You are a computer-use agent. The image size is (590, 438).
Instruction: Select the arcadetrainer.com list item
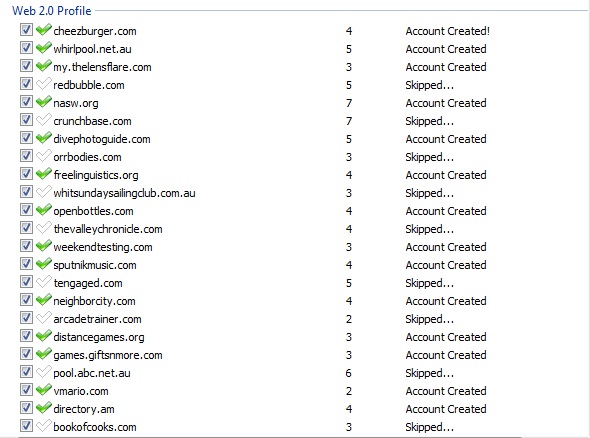tap(97, 319)
